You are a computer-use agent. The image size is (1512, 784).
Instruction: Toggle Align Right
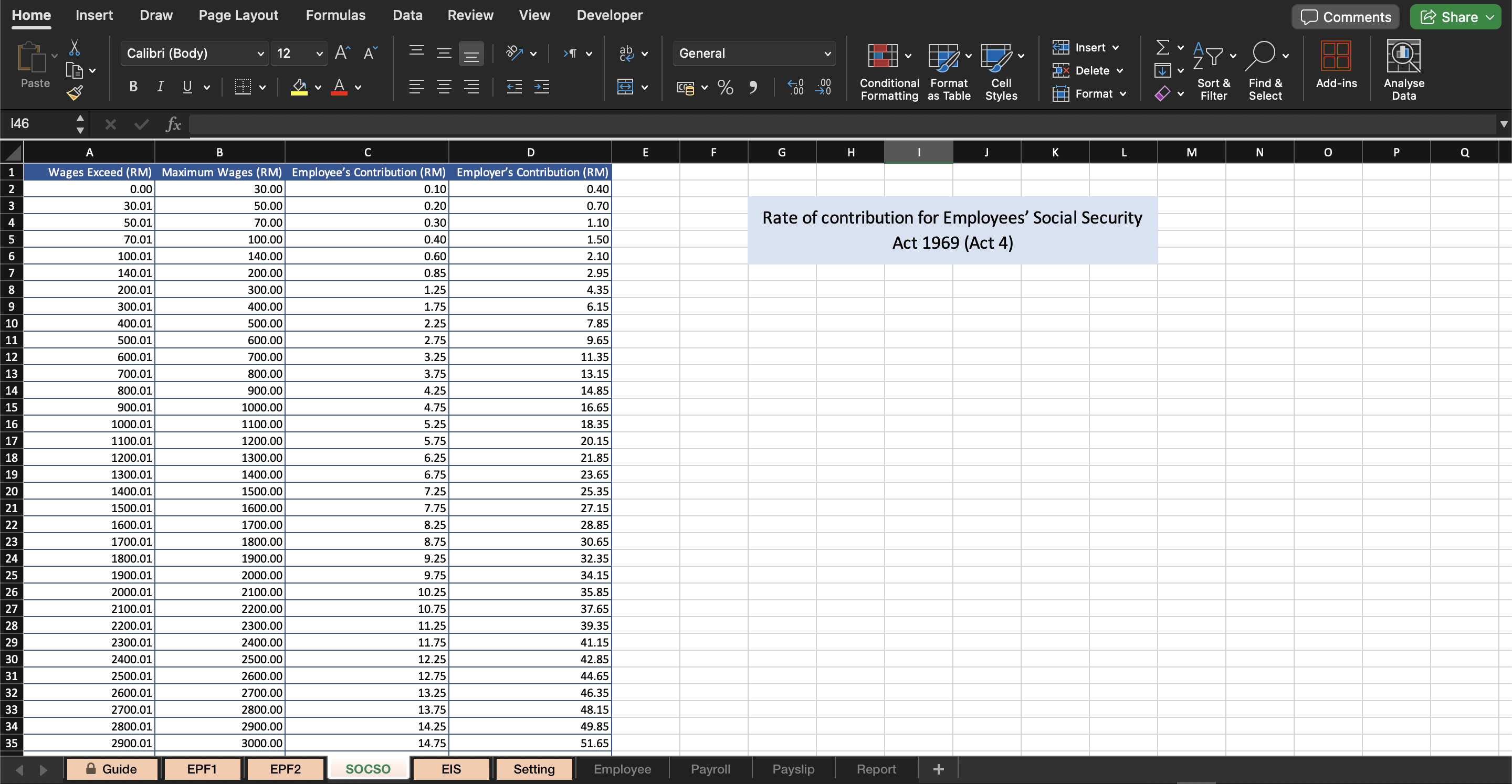471,87
